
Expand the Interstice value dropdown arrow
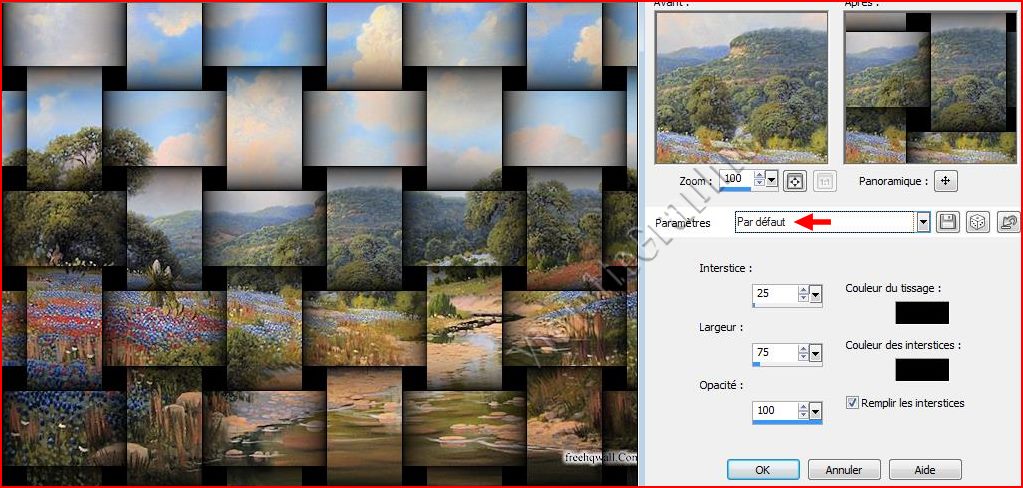point(815,294)
